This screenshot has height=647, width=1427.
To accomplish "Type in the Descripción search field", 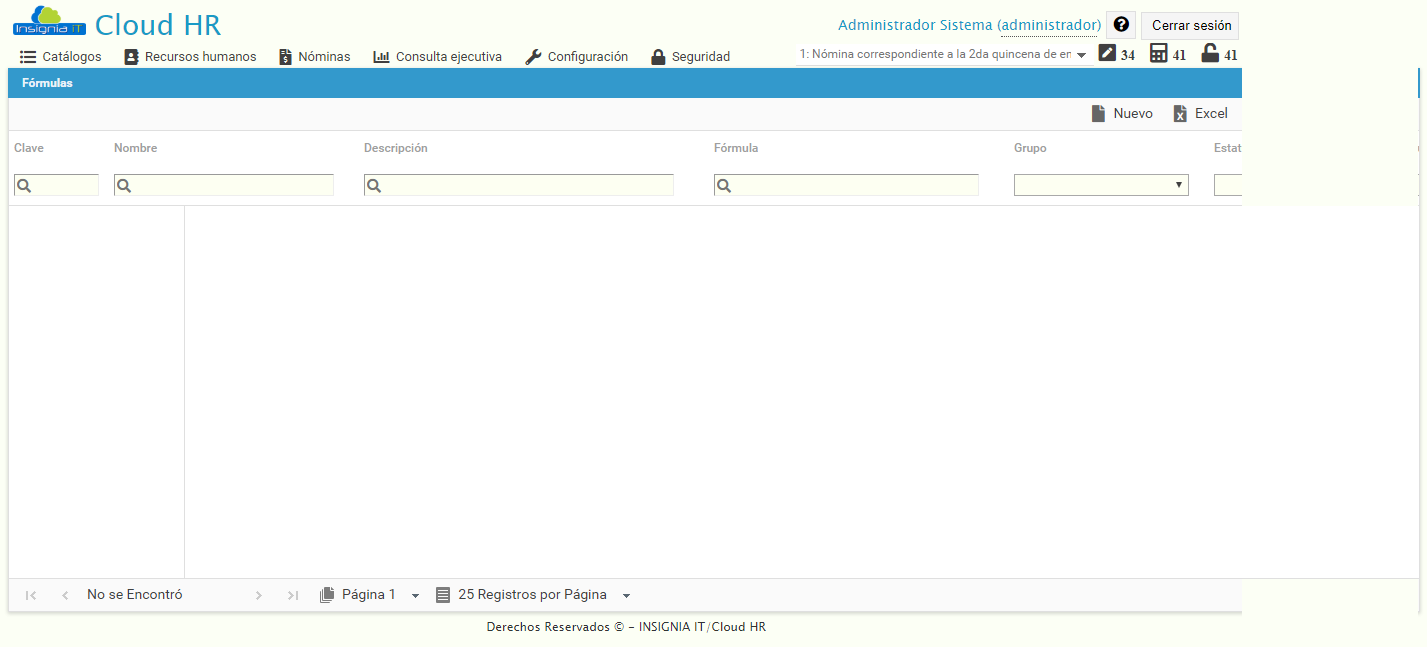I will pos(518,184).
